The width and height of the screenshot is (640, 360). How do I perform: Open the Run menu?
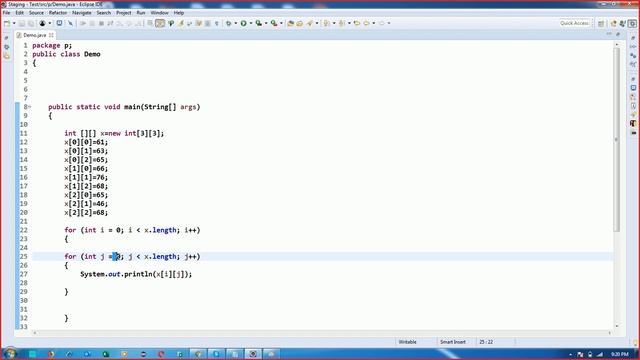click(141, 13)
